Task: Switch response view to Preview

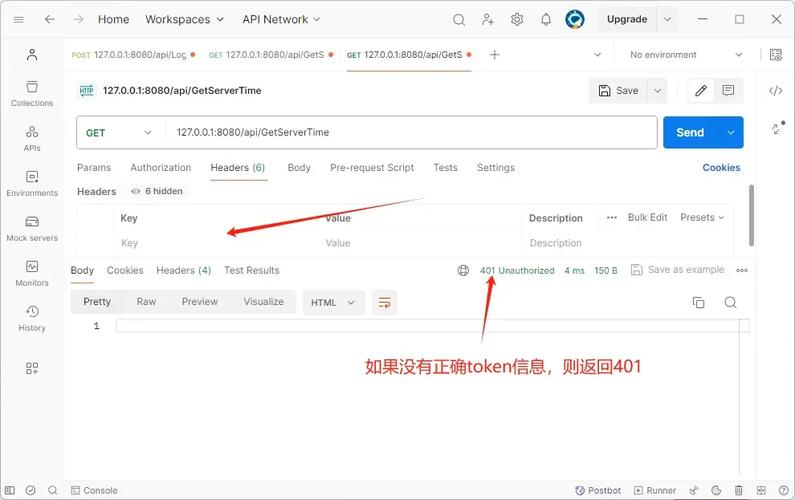Action: pos(200,302)
